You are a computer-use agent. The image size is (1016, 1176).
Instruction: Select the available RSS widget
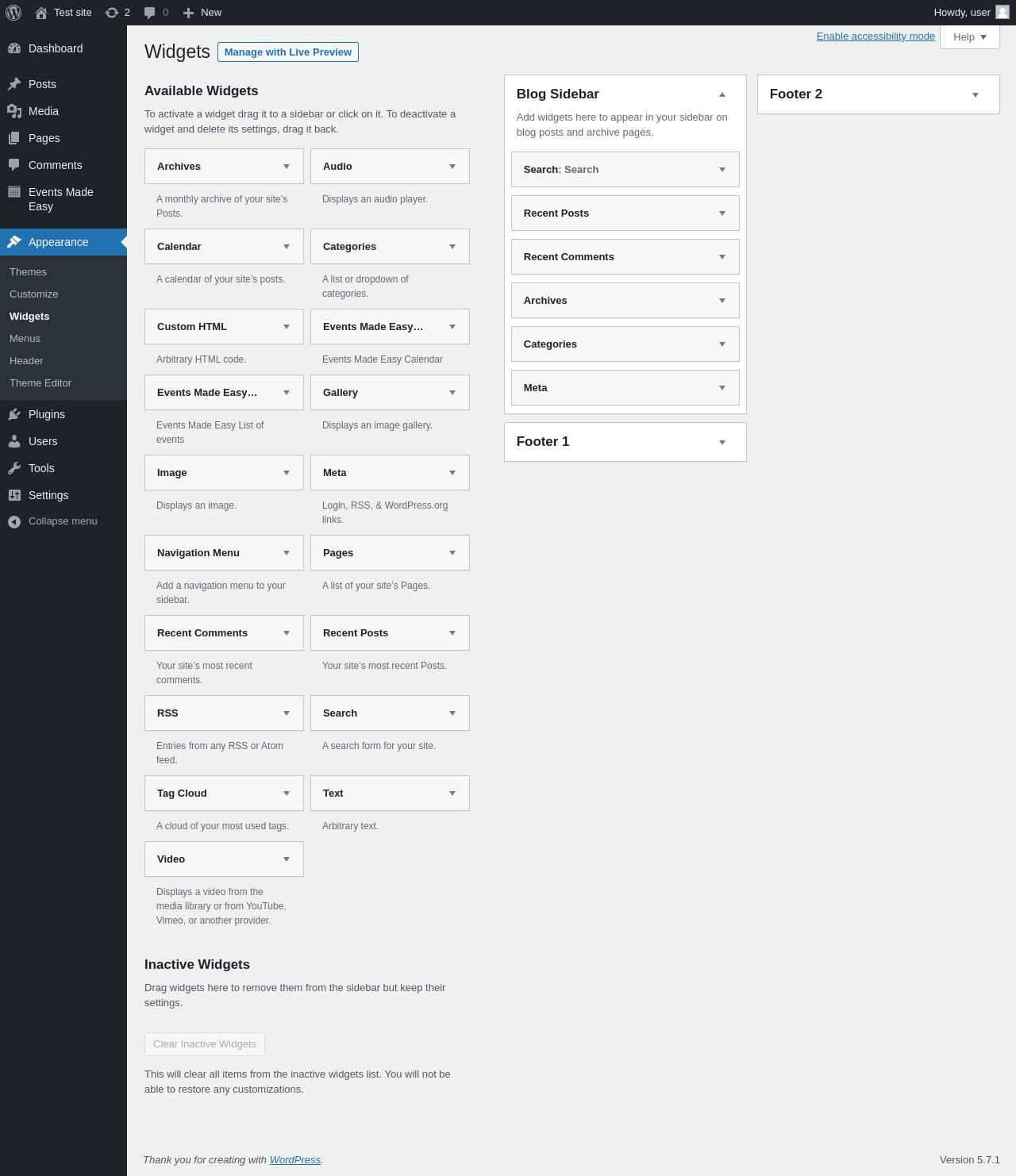pyautogui.click(x=224, y=713)
